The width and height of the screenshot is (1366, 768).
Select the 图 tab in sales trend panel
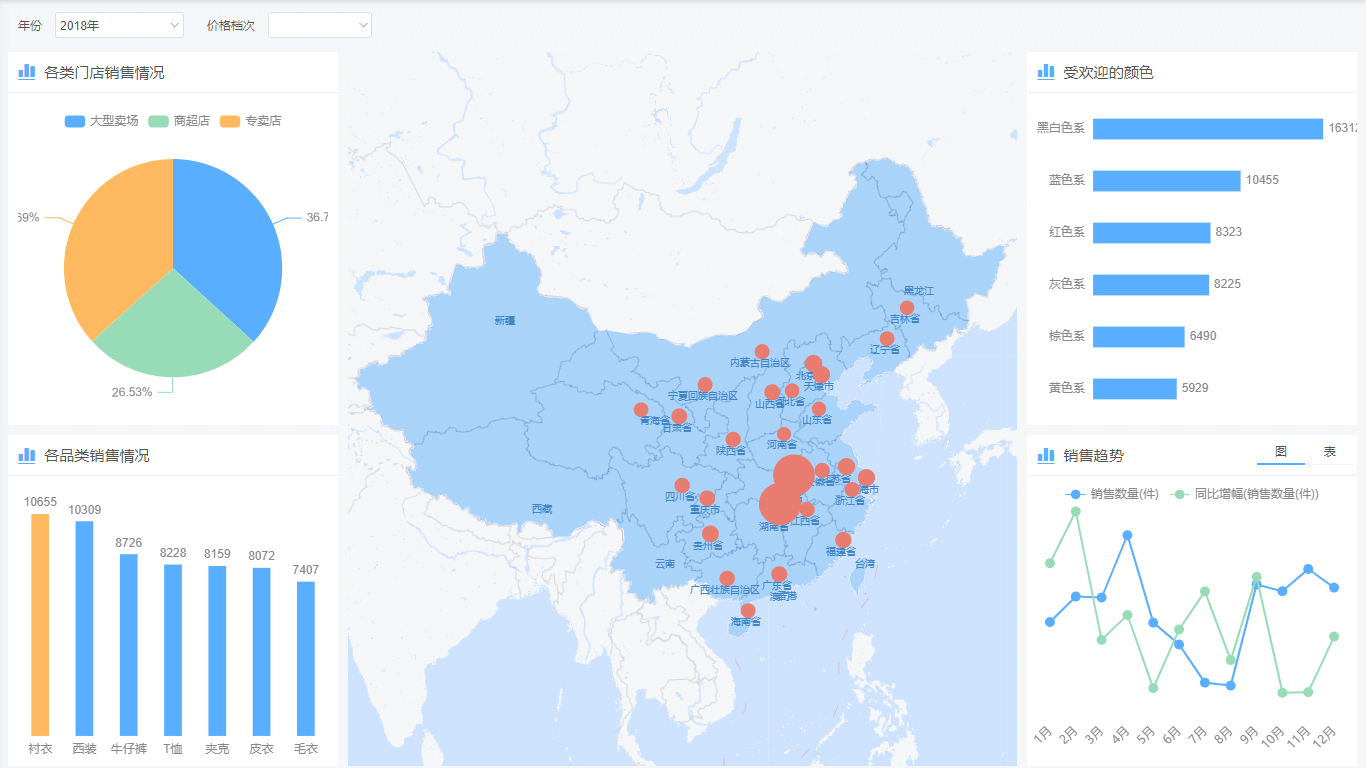(1283, 452)
